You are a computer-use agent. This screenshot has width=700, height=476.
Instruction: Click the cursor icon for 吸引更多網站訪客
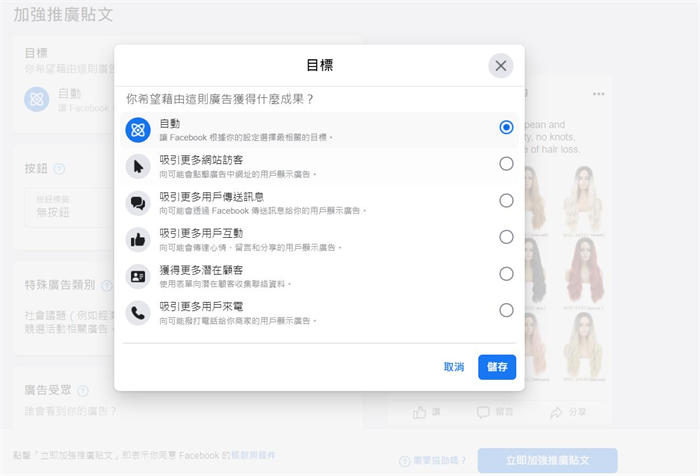[x=138, y=165]
